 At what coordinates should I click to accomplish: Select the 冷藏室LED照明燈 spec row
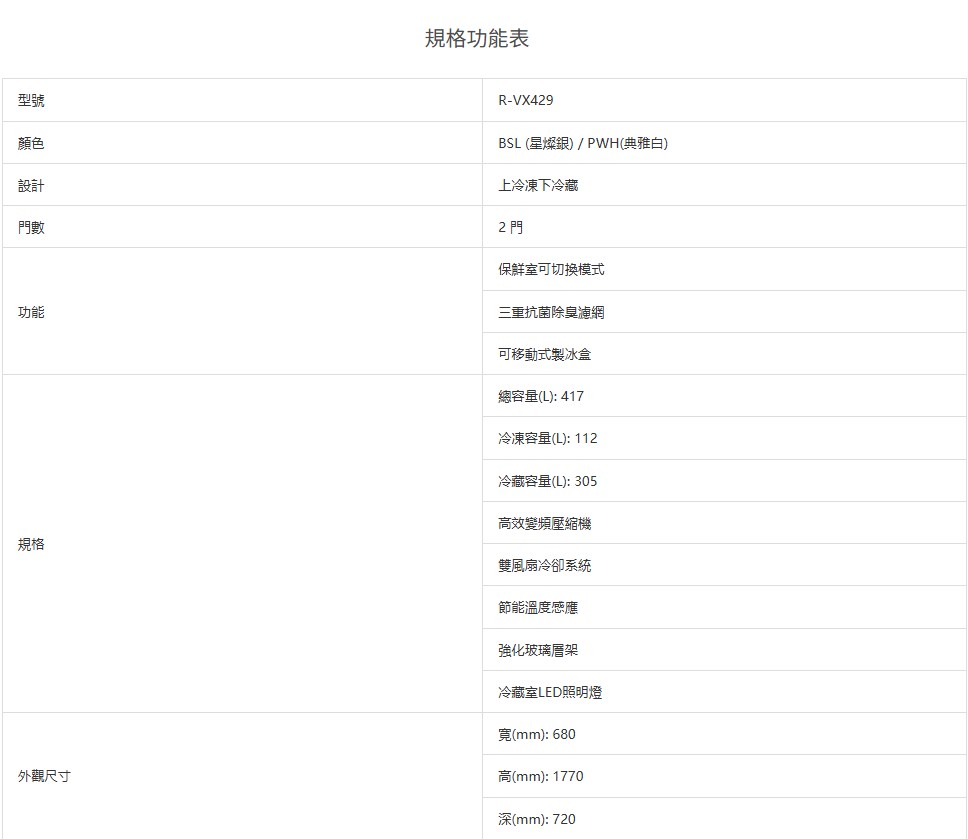tap(550, 692)
